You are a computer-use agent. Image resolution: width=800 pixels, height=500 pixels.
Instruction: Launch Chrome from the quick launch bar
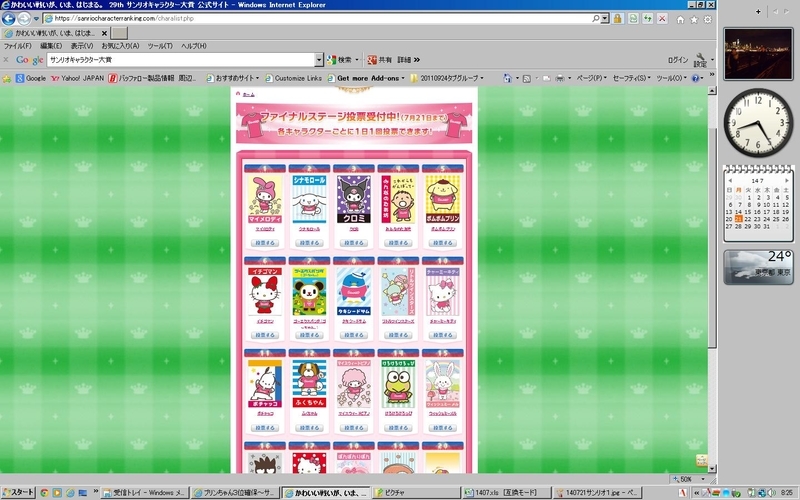[44, 493]
